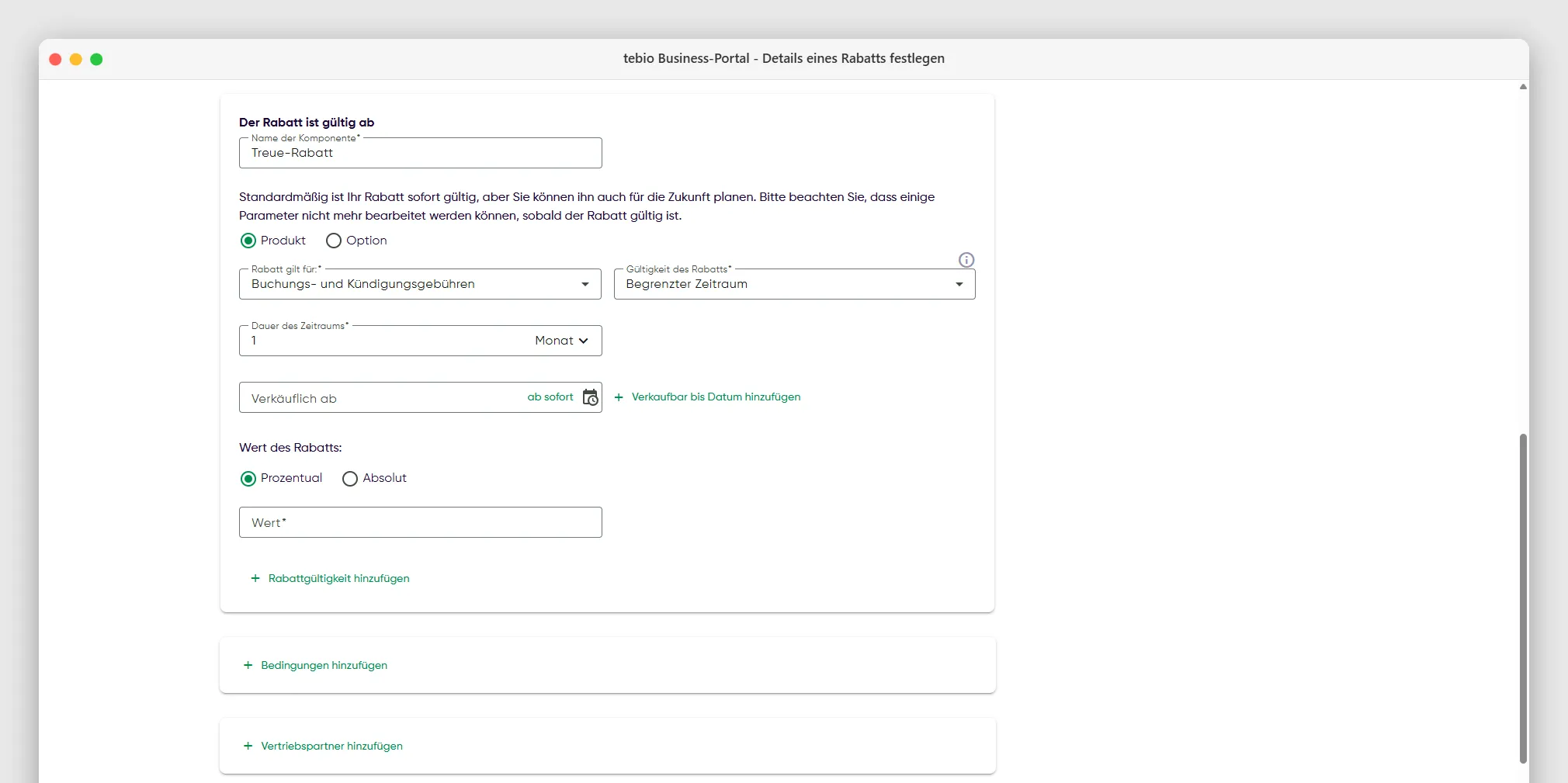
Task: Select the Option radio button
Action: tap(334, 241)
